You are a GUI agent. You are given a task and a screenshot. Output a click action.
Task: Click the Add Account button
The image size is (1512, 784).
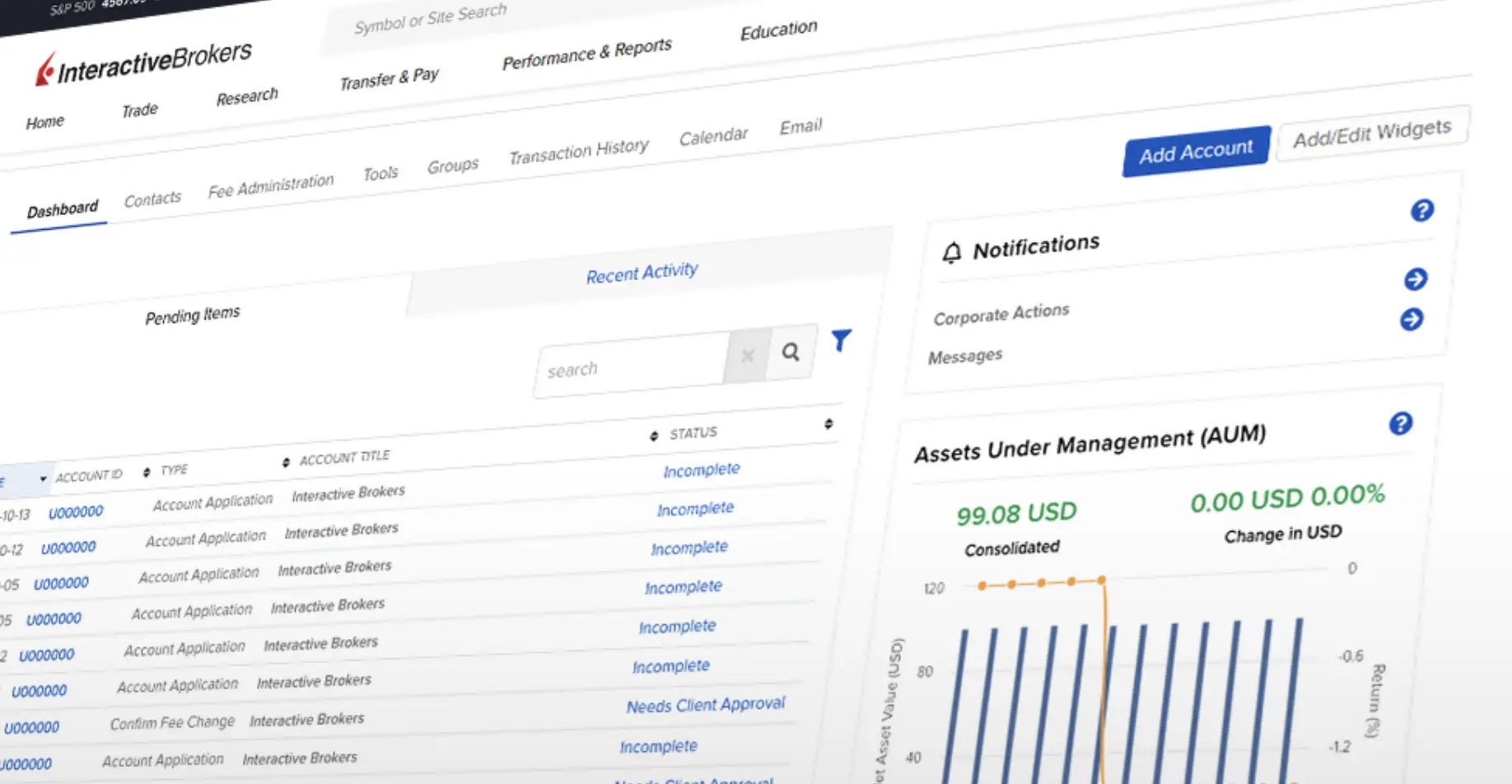pos(1197,152)
